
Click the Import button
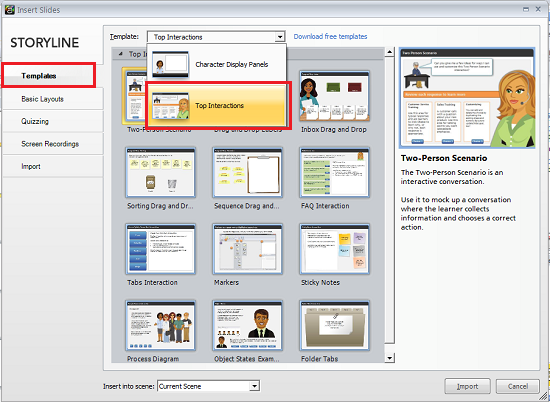467,386
